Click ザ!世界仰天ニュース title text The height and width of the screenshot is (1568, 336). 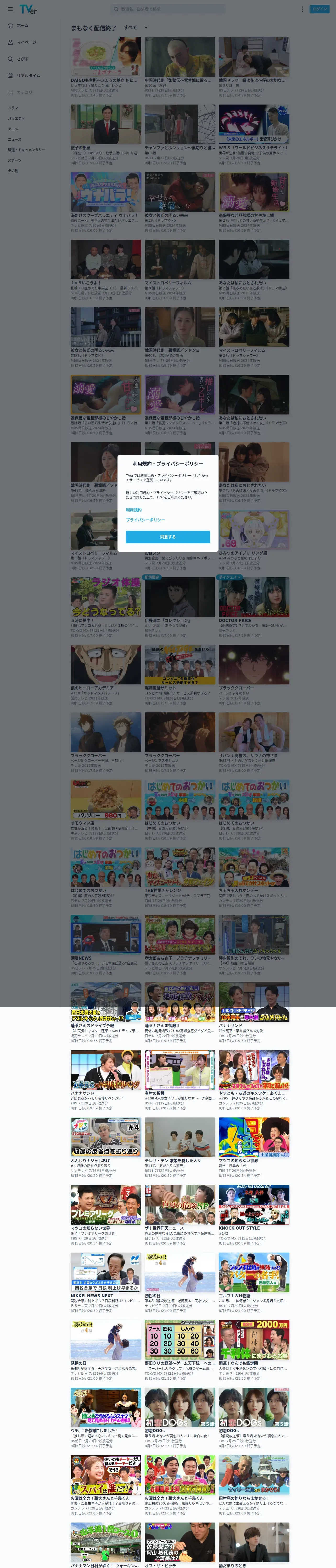click(165, 1228)
